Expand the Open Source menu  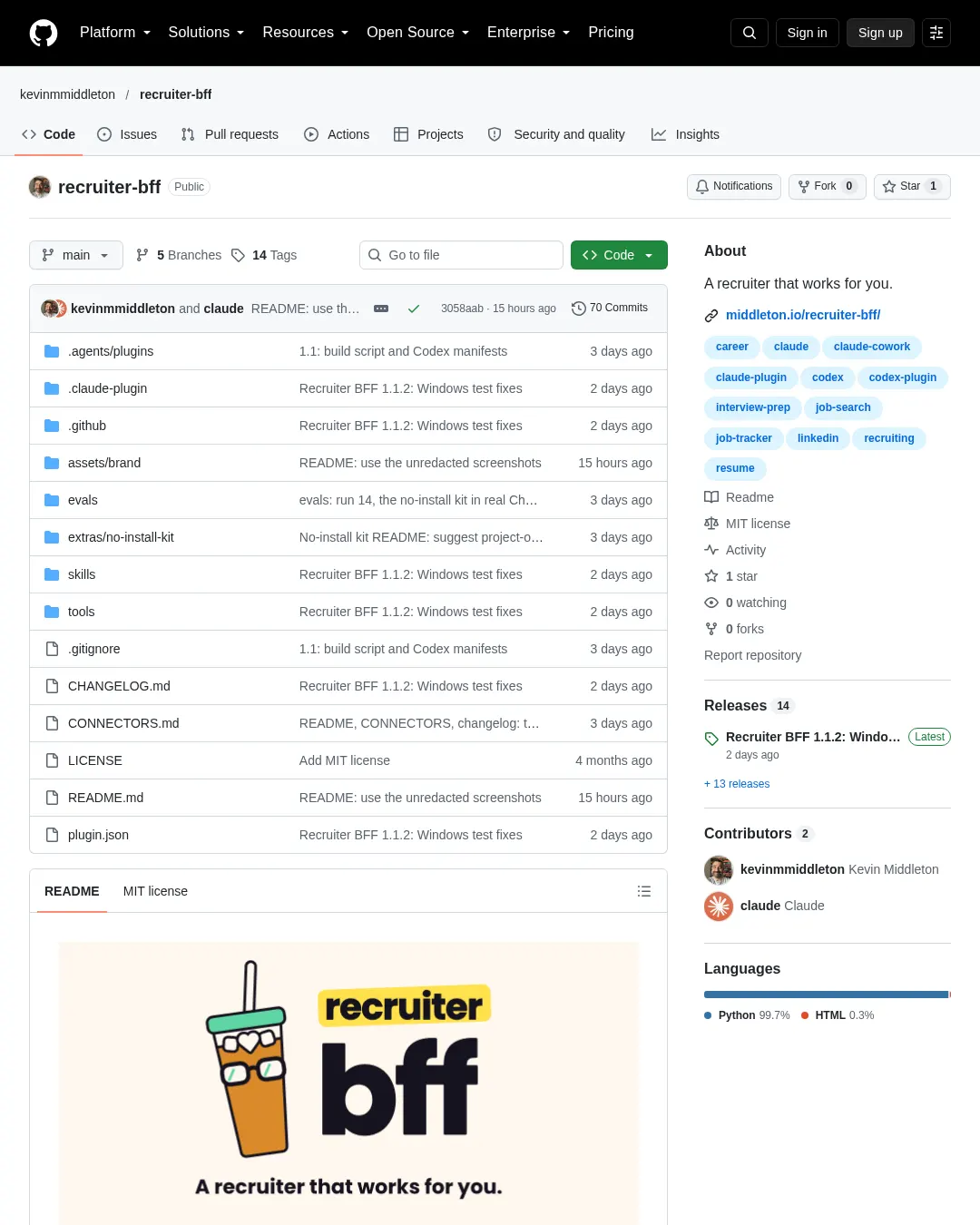[x=418, y=33]
